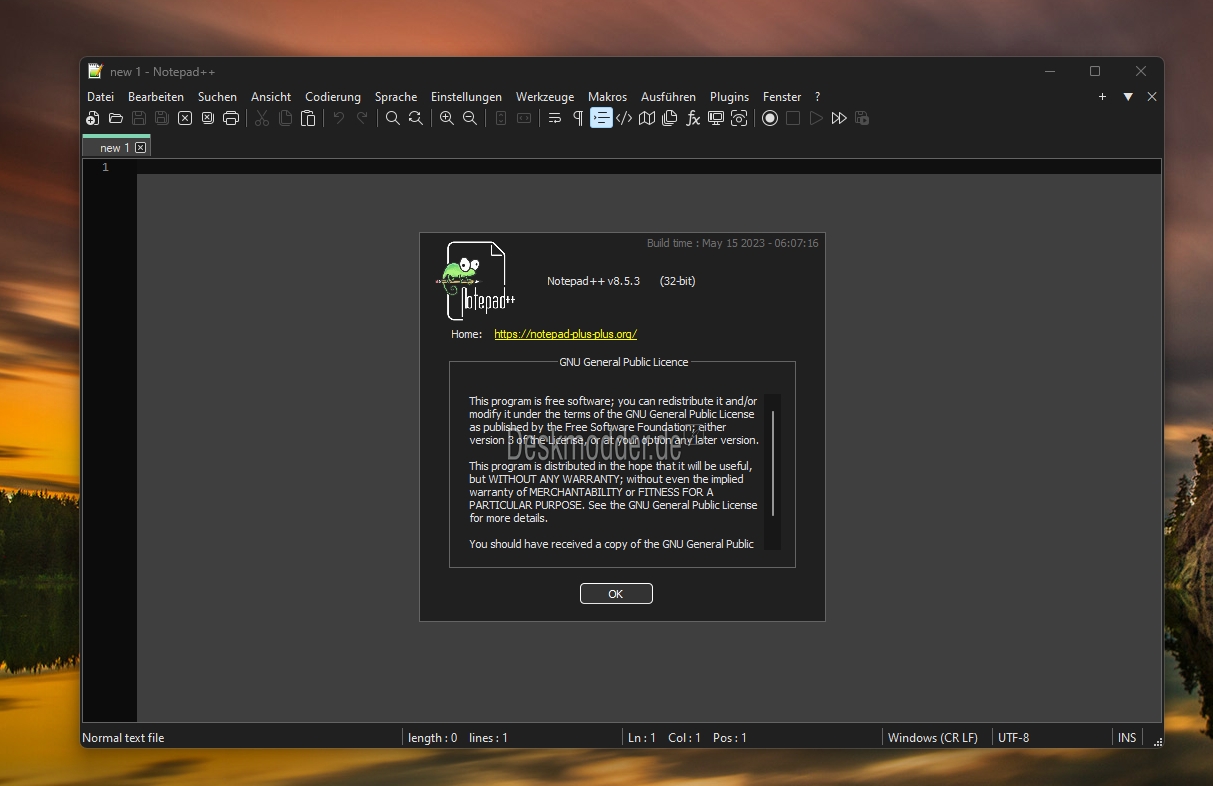Image resolution: width=1213 pixels, height=786 pixels.
Task: Show the Document Map panel icon
Action: [647, 118]
